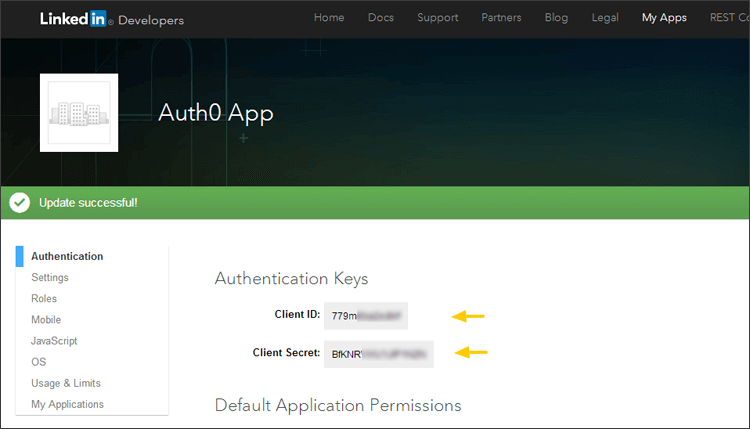Click the Auth0 App building thumbnail
The image size is (750, 429).
coord(79,113)
